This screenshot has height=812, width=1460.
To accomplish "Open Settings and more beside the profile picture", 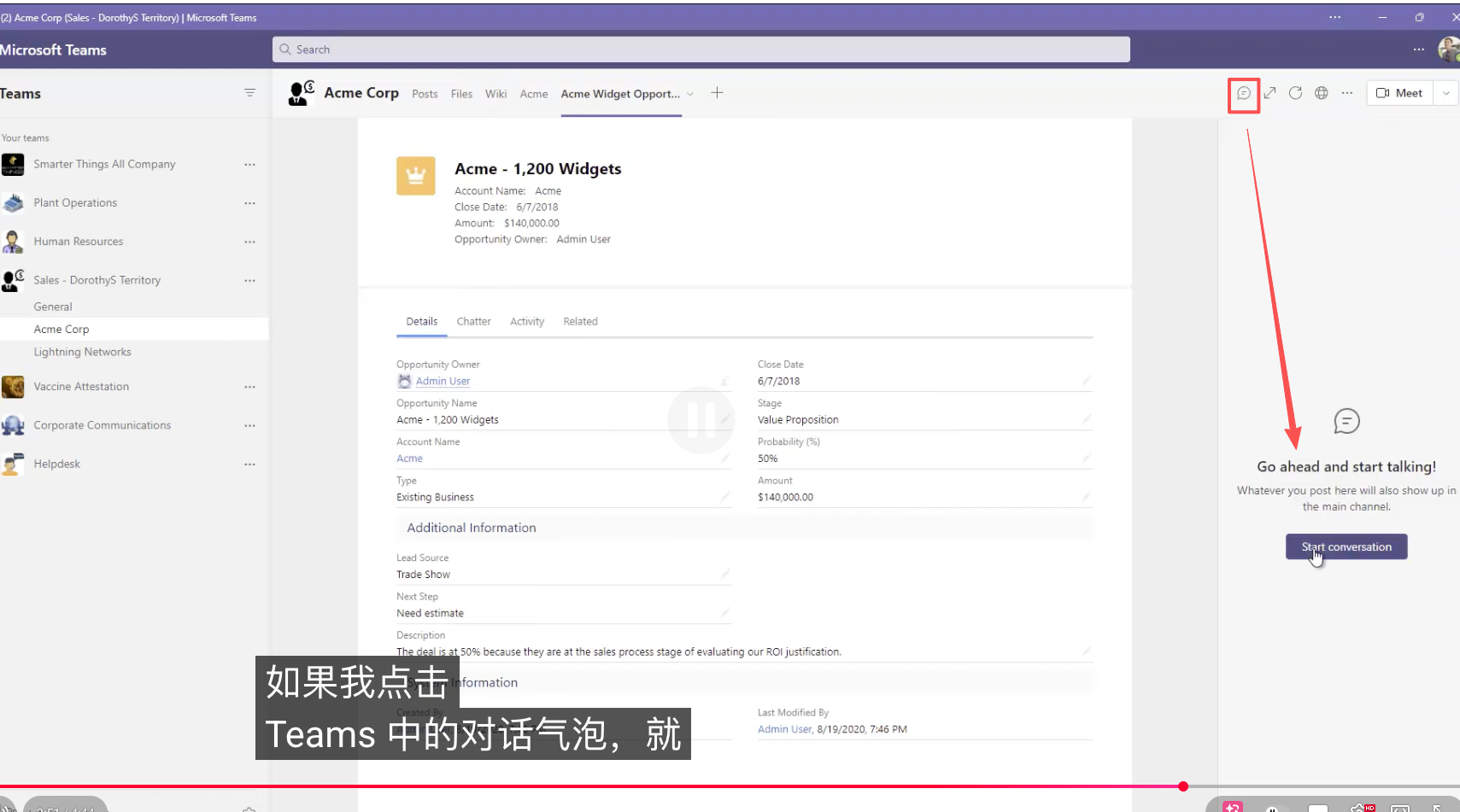I will [x=1419, y=50].
